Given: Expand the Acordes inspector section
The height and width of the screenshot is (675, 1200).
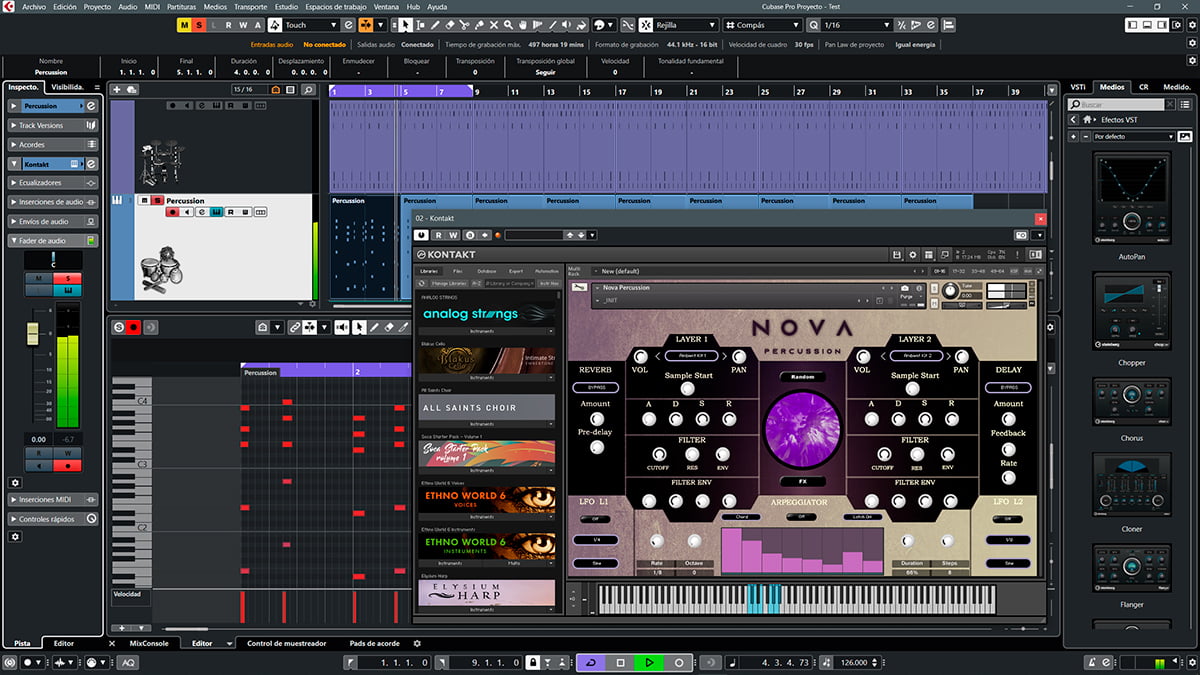Looking at the screenshot, I should pos(53,144).
